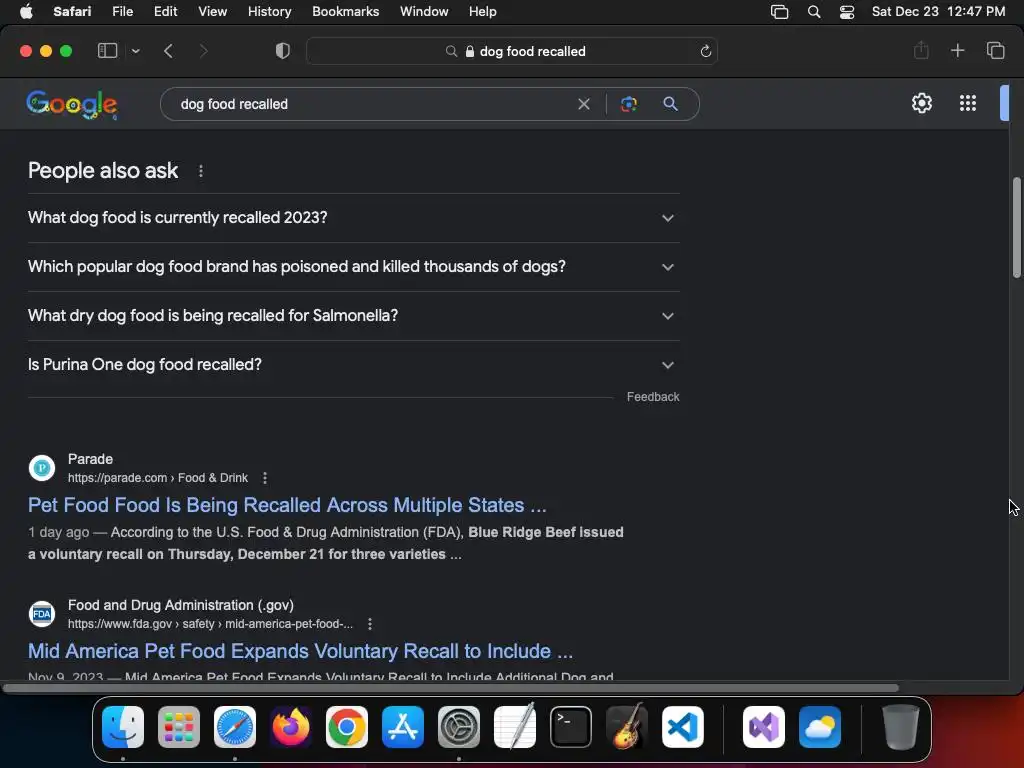1024x768 pixels.
Task: Open Visual Studio Code from the Dock
Action: click(683, 727)
